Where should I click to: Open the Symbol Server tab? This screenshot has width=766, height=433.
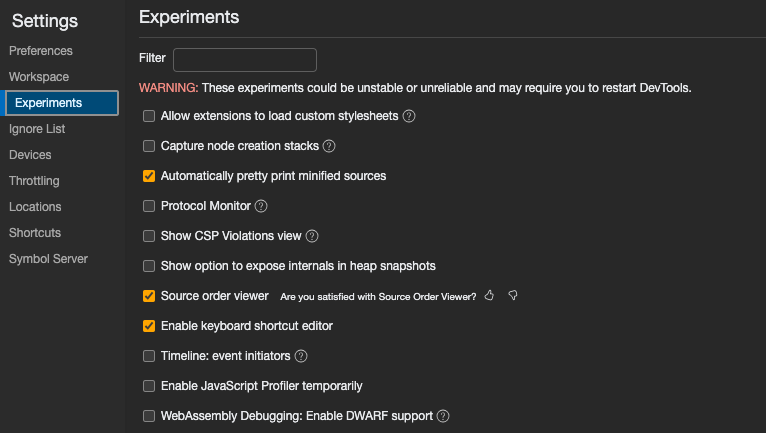tap(48, 259)
